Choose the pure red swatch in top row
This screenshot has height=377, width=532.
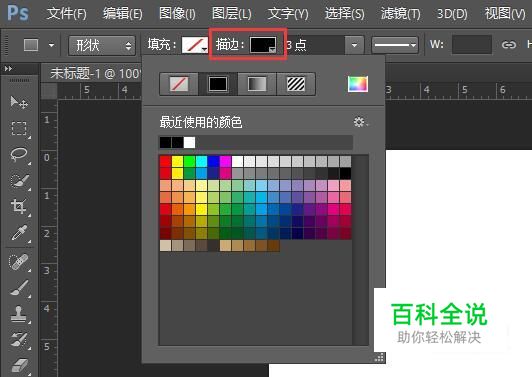click(165, 161)
